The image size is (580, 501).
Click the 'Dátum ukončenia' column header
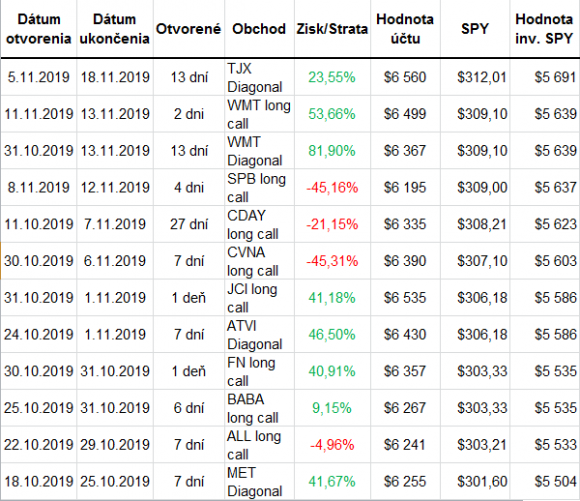115,29
